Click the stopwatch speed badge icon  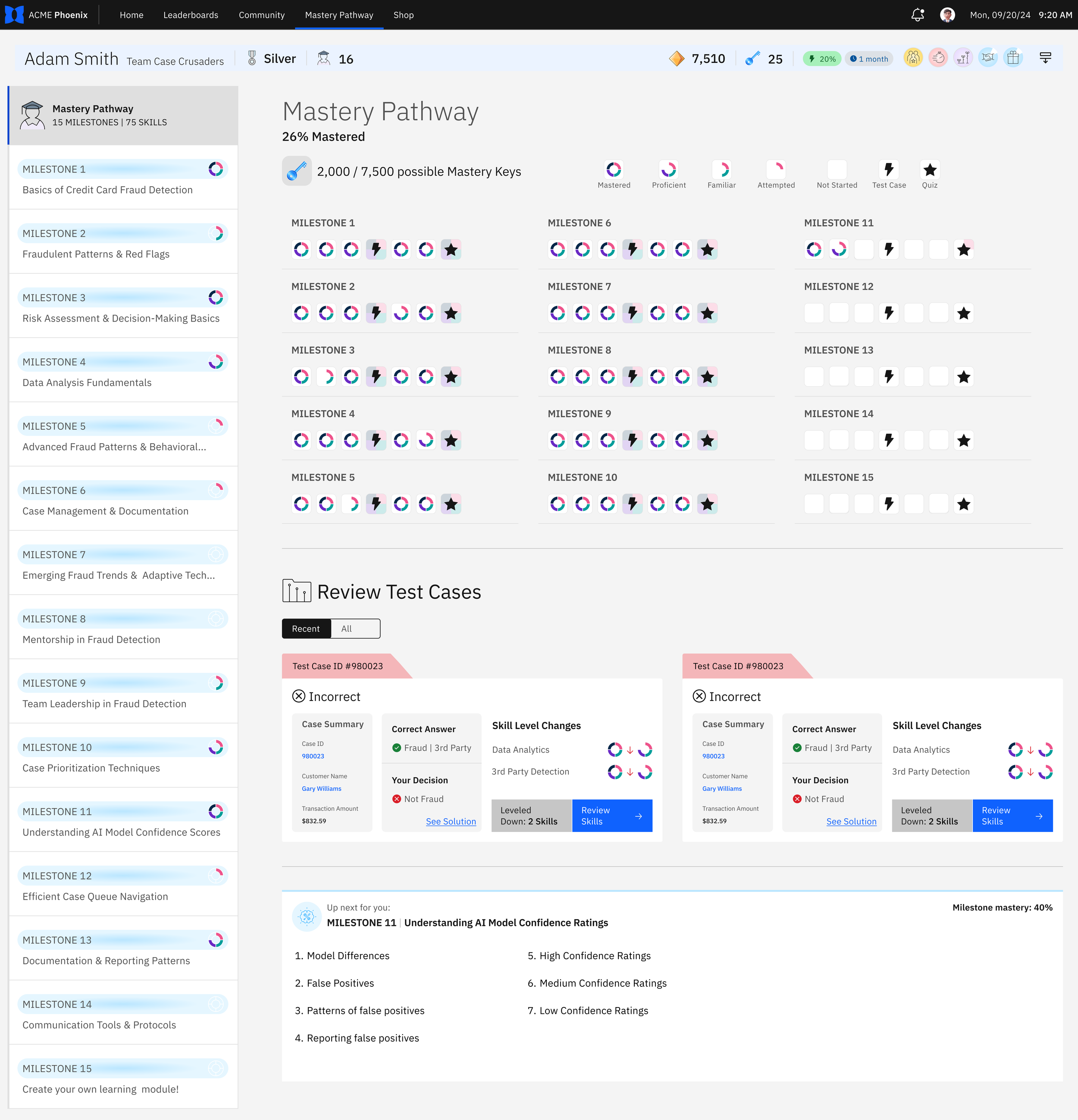point(938,58)
